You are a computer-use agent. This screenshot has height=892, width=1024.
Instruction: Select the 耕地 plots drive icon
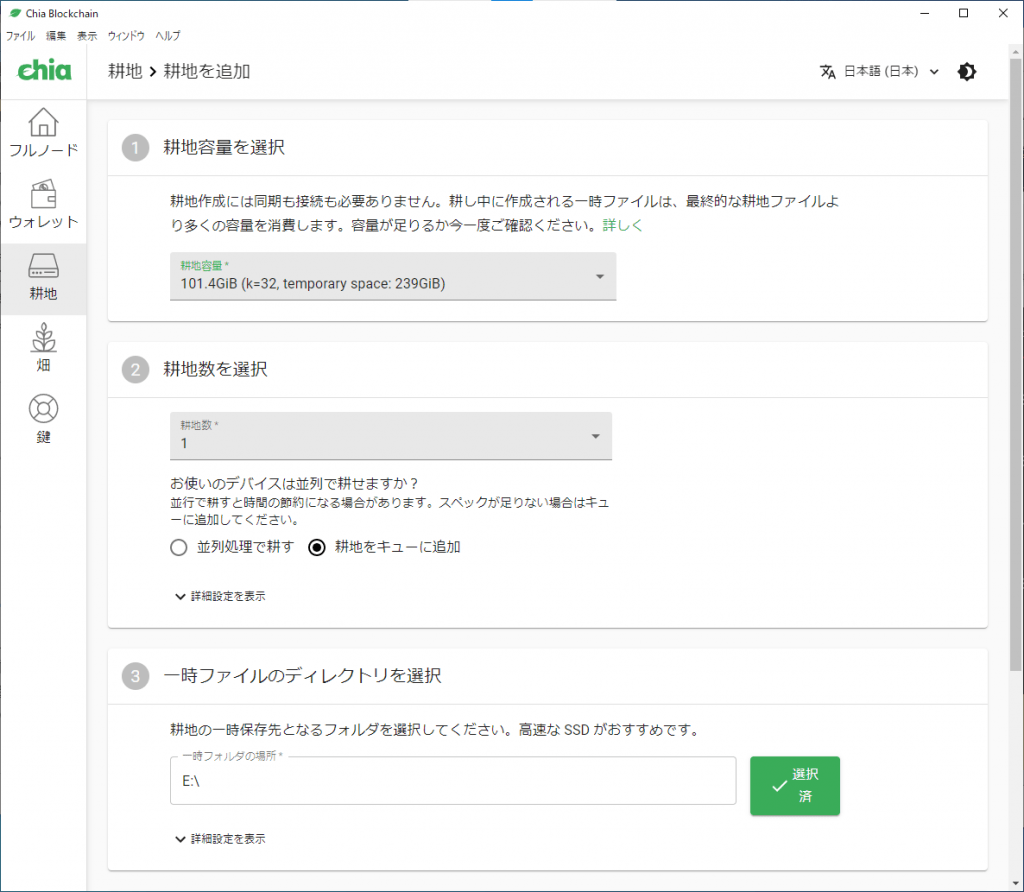tap(43, 267)
